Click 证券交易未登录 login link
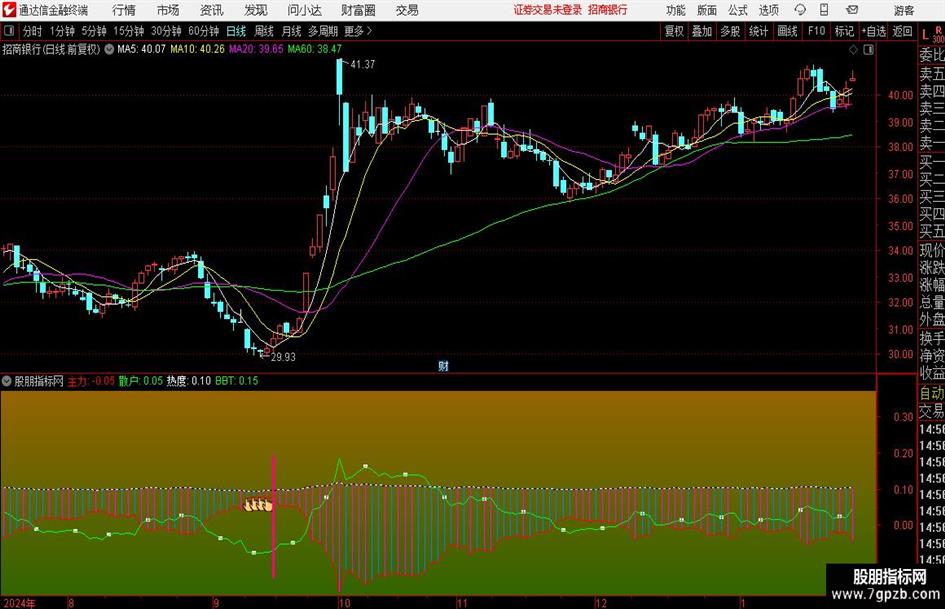This screenshot has height=609, width=945. [548, 10]
